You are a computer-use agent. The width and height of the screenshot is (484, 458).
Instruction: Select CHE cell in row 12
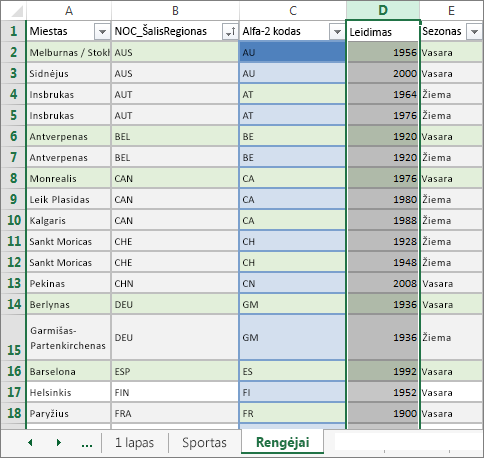pos(175,262)
